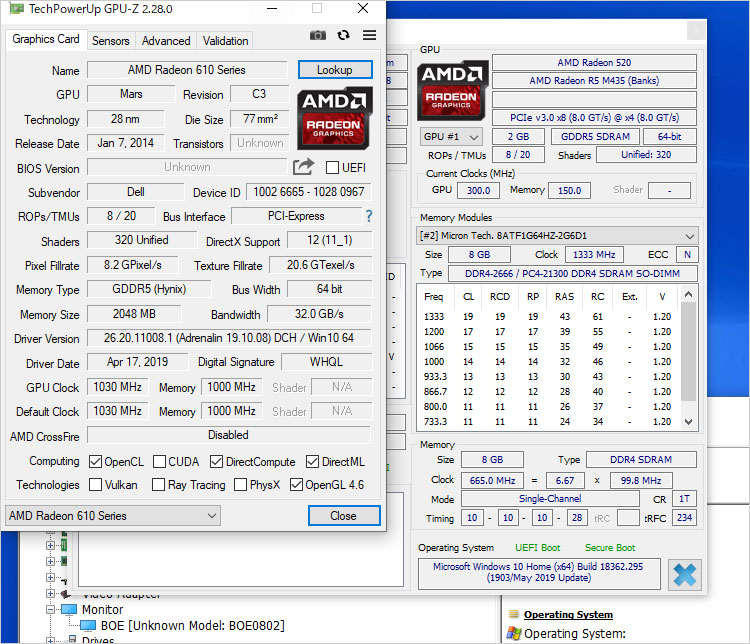Click the BOE monitor device icon

point(88,625)
